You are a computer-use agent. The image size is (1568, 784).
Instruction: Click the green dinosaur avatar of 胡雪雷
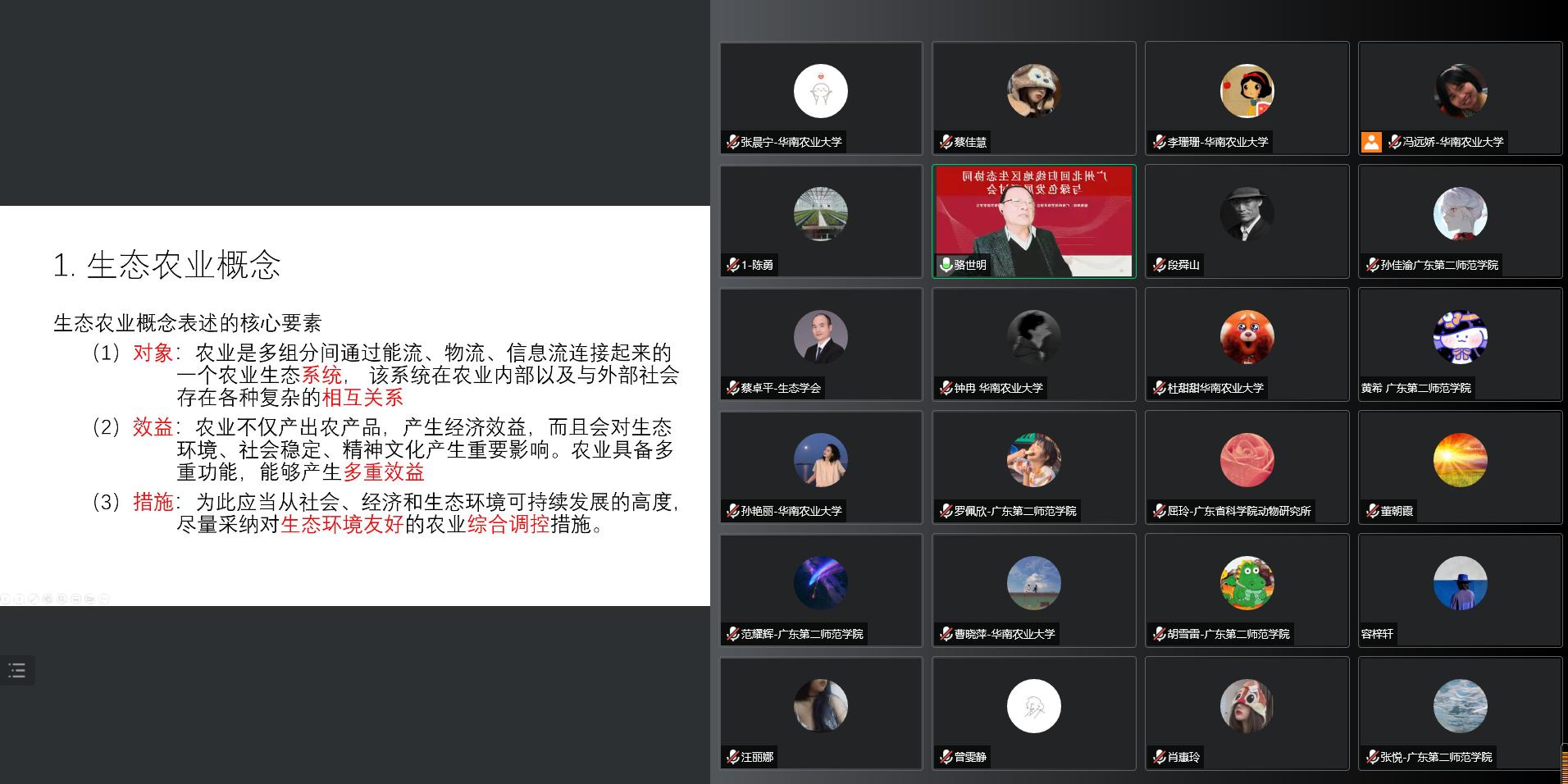(1247, 583)
